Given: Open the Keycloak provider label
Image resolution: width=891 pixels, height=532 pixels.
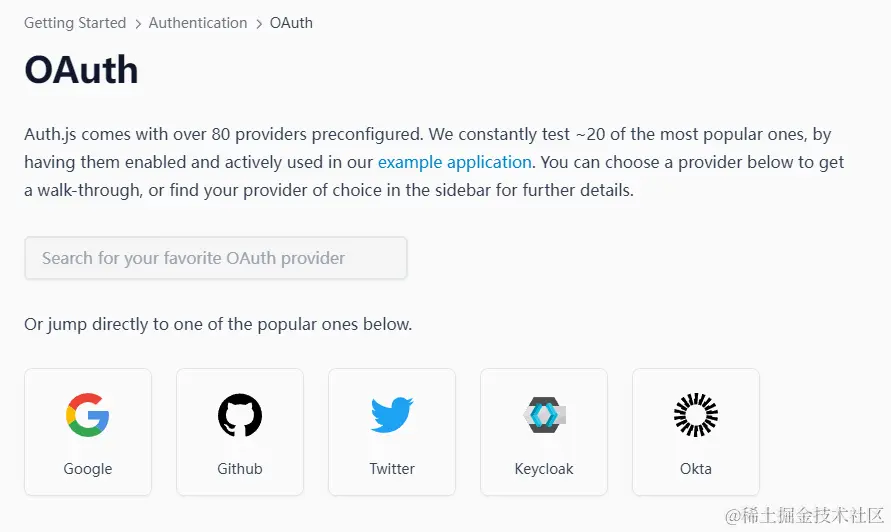Looking at the screenshot, I should 544,468.
